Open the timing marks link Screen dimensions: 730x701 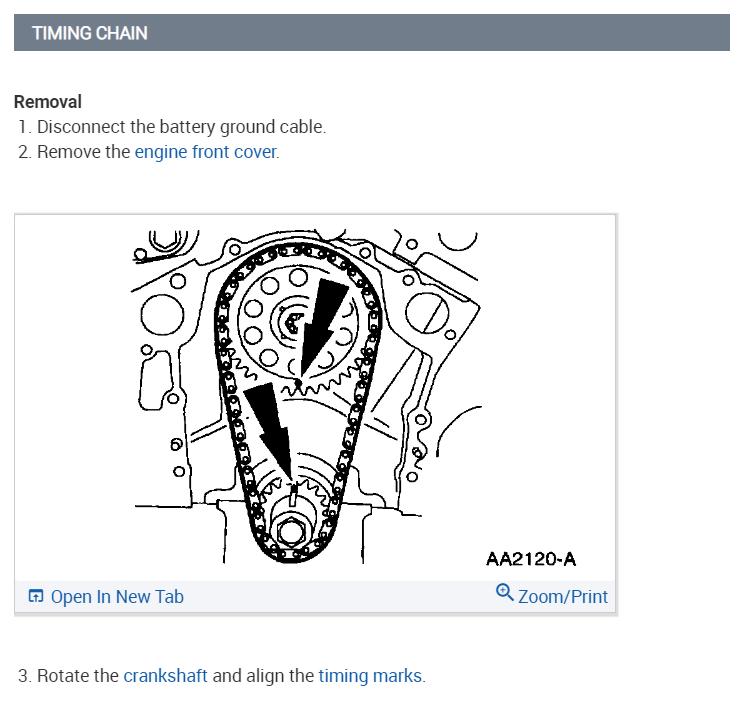tap(370, 675)
